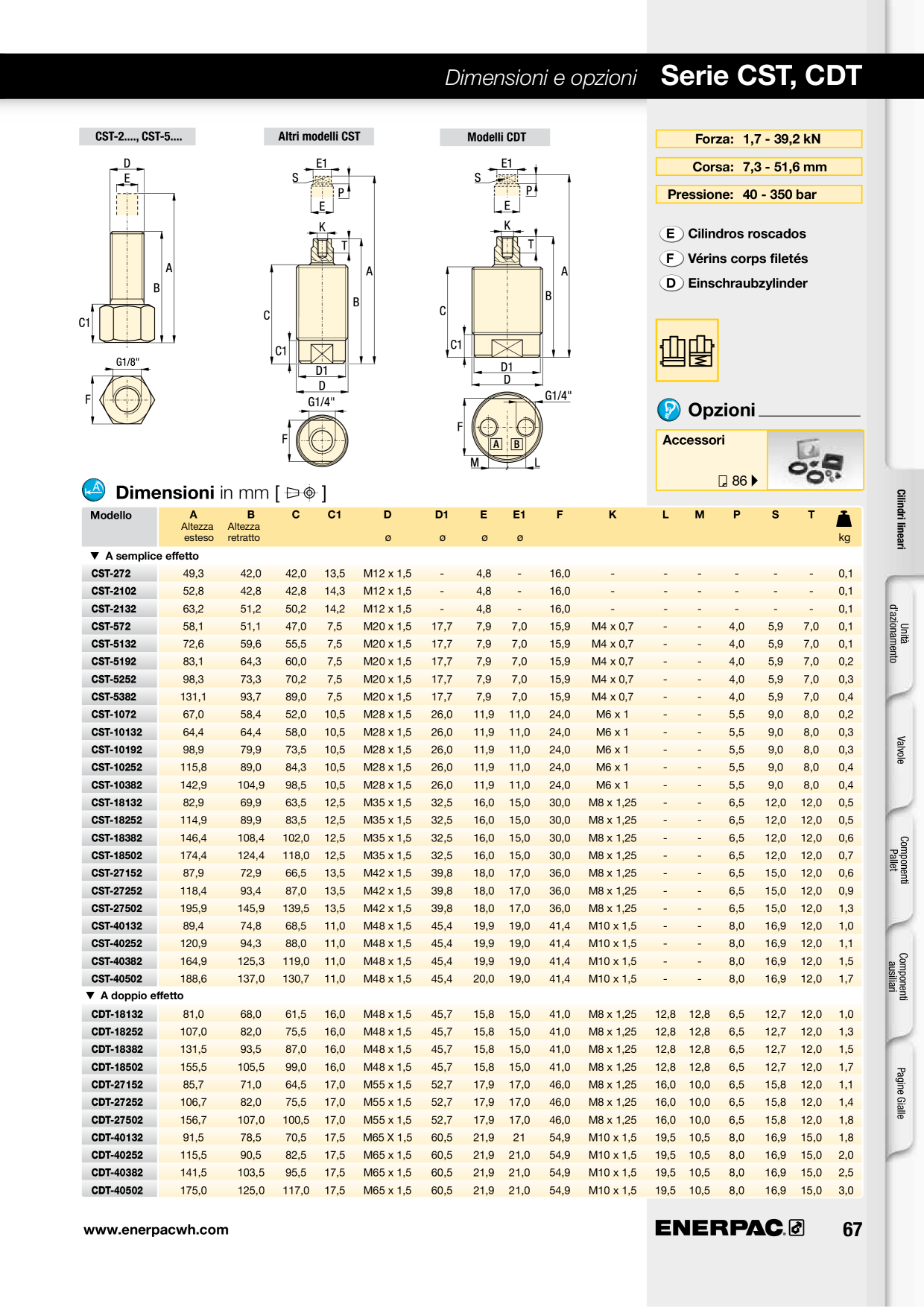Click the page 86 reference arrow

755,481
